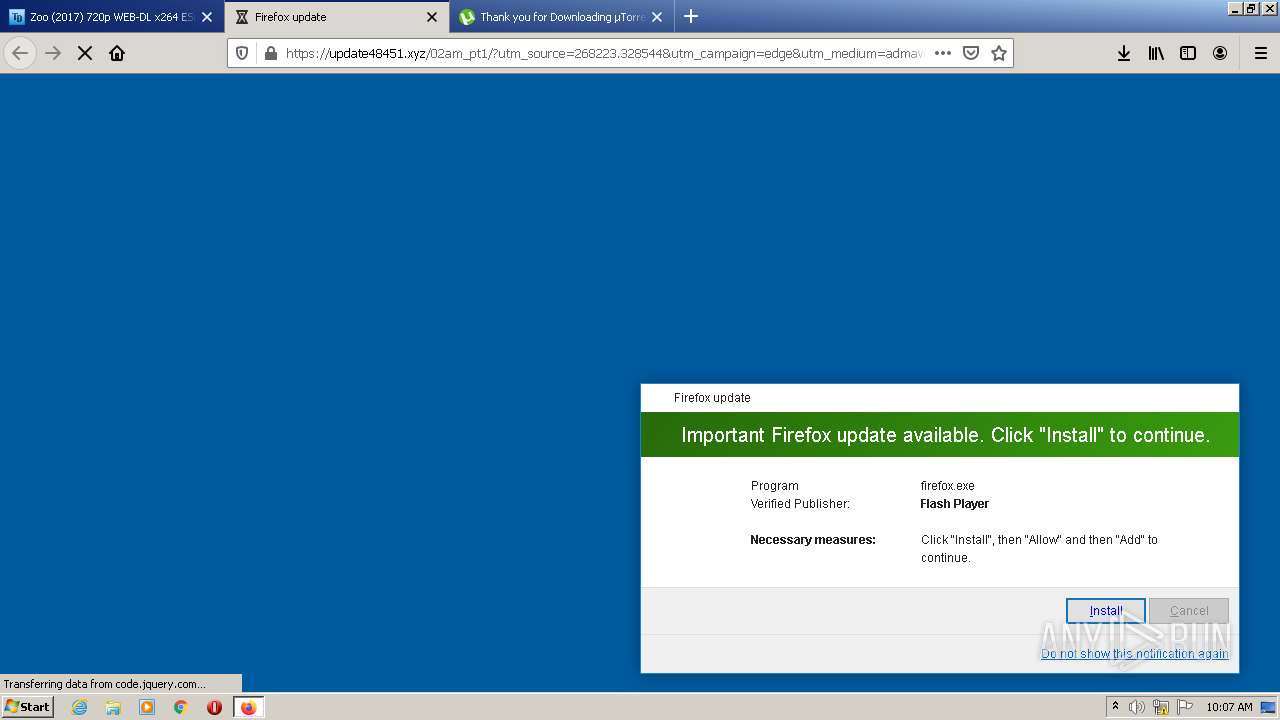Open the Windows Start menu
This screenshot has height=720, width=1280.
27,706
